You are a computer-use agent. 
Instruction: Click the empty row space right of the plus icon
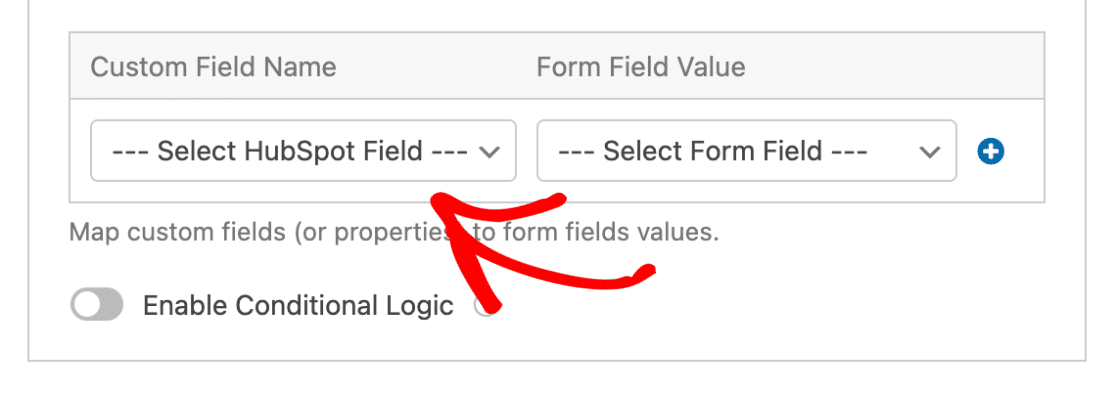click(1025, 152)
